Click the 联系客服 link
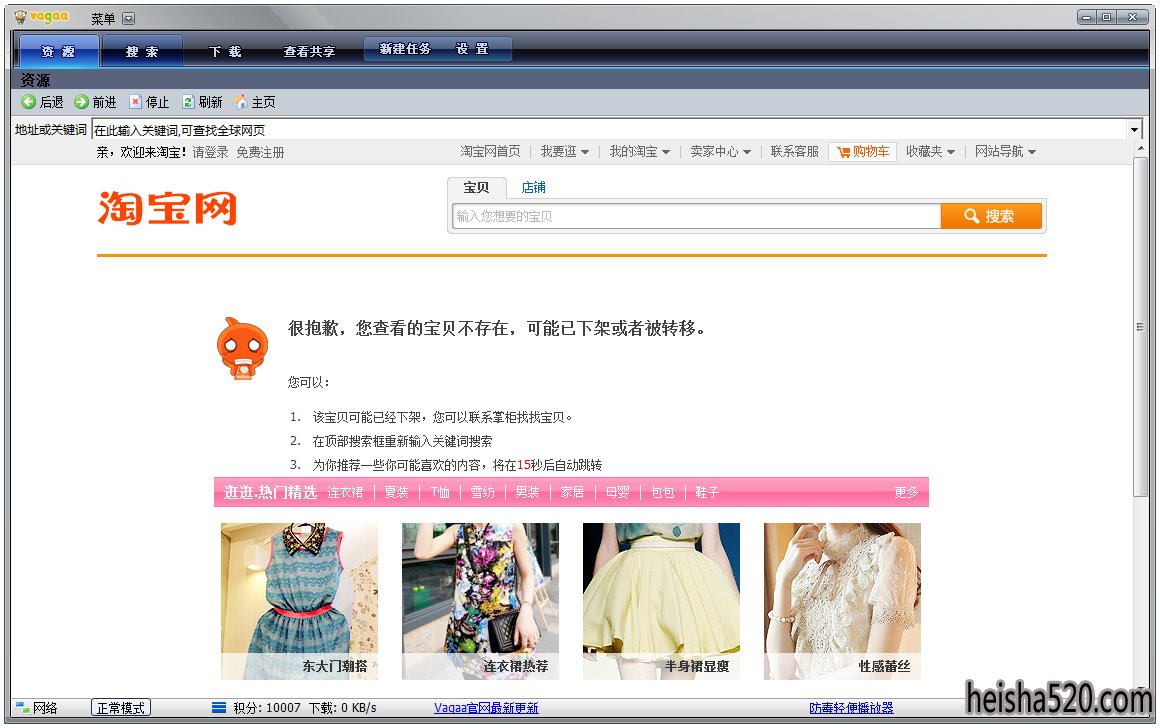Screen dimensions: 1160x728 pyautogui.click(x=795, y=152)
